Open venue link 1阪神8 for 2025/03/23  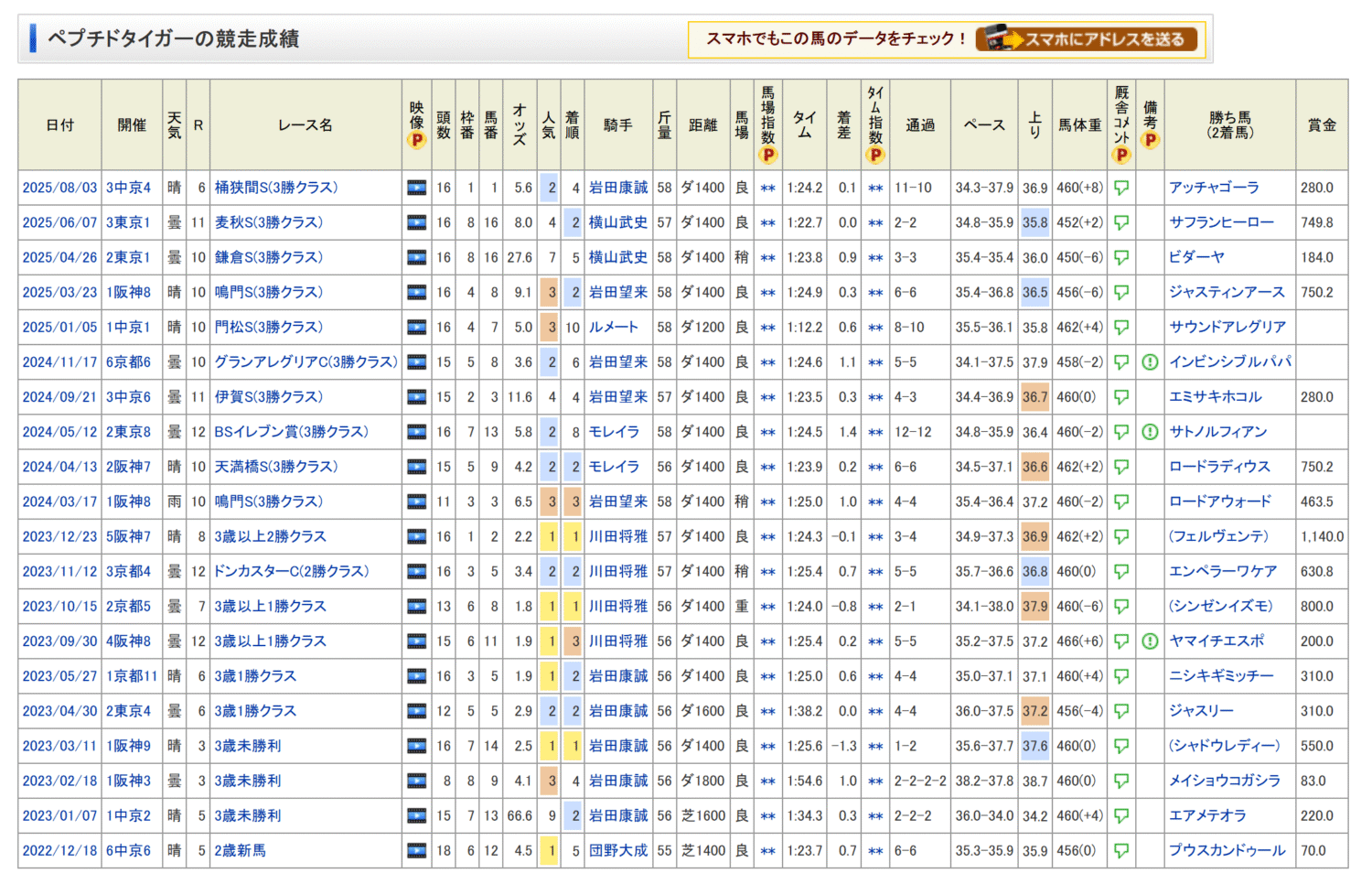coord(128,292)
